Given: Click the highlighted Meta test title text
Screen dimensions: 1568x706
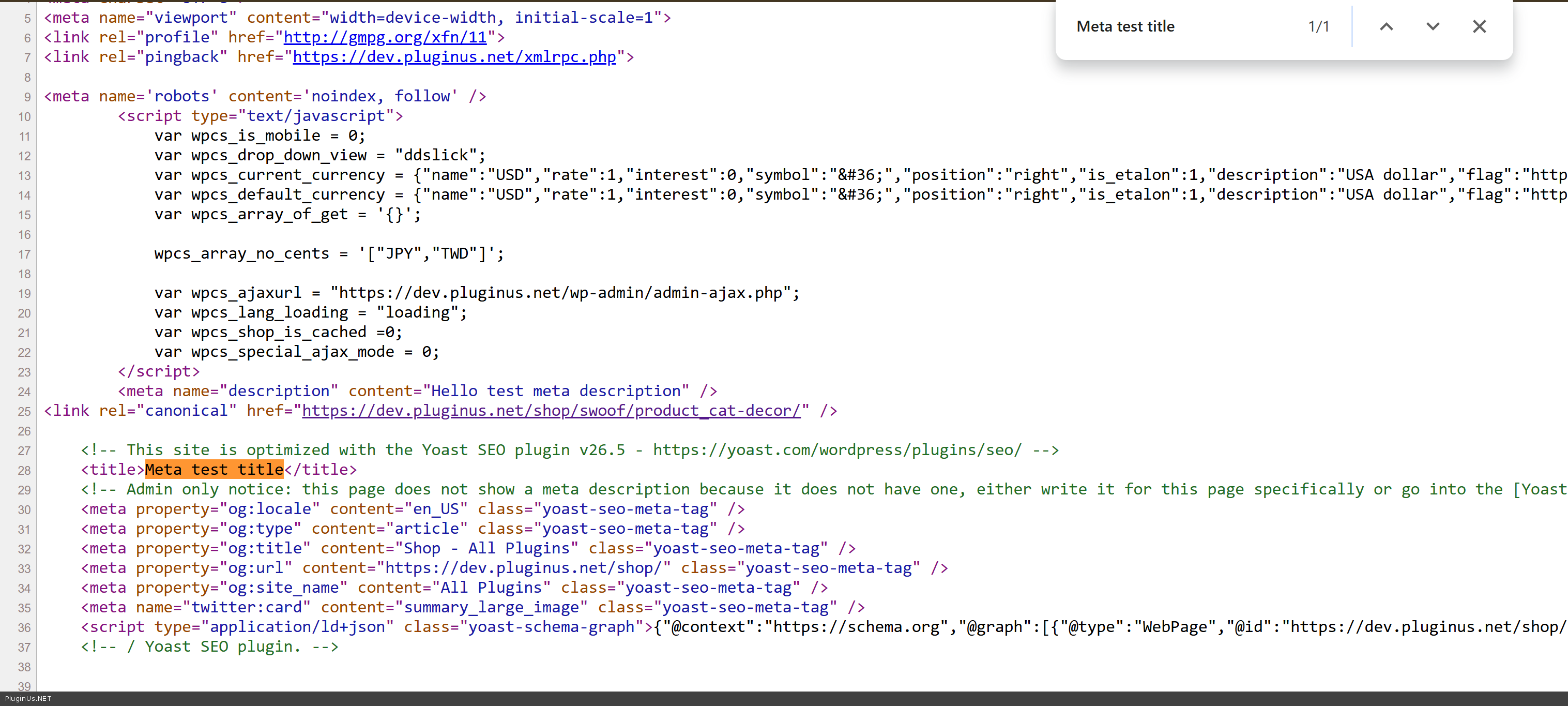Looking at the screenshot, I should [214, 470].
